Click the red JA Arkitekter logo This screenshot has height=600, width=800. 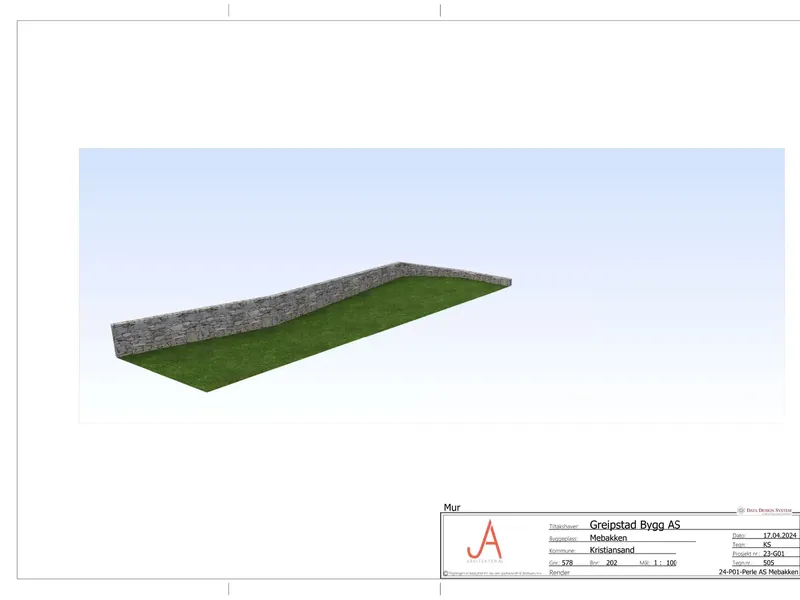(x=485, y=541)
